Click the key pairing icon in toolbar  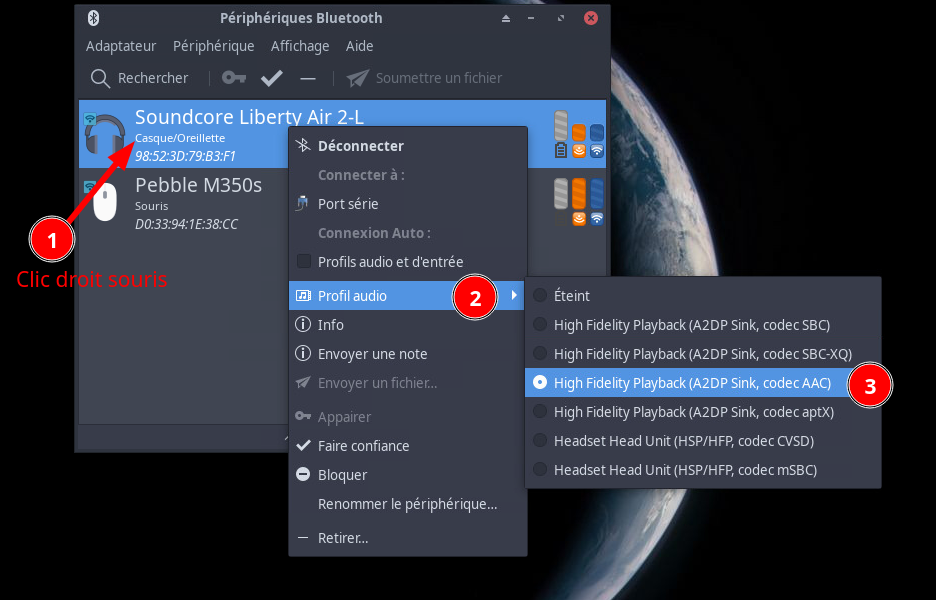[234, 78]
